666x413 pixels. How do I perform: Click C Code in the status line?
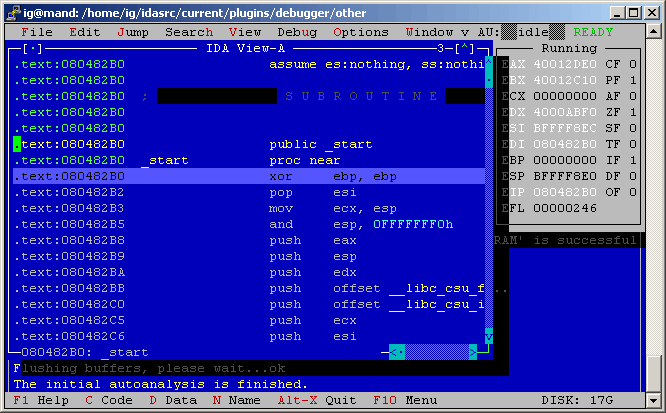109,400
